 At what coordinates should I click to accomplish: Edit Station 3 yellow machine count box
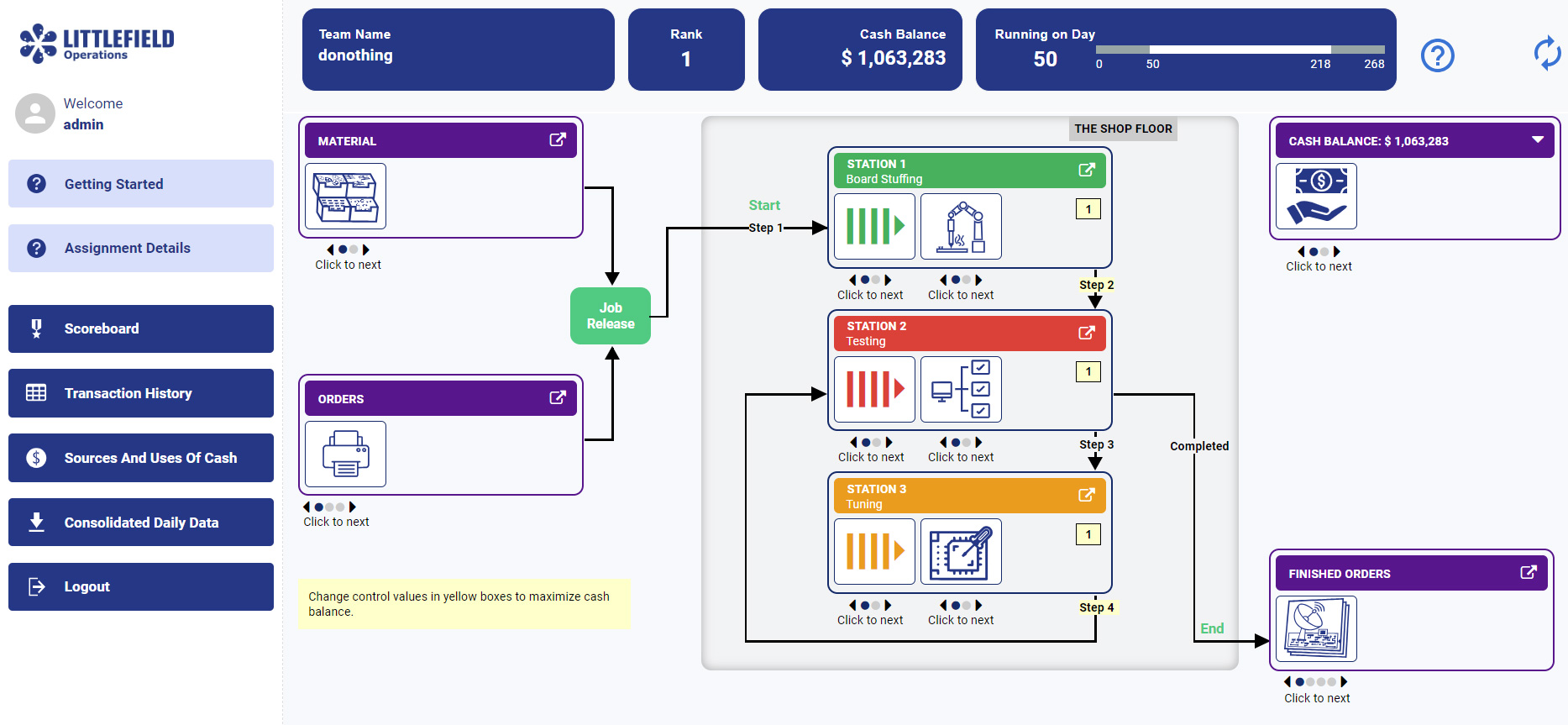point(1088,534)
